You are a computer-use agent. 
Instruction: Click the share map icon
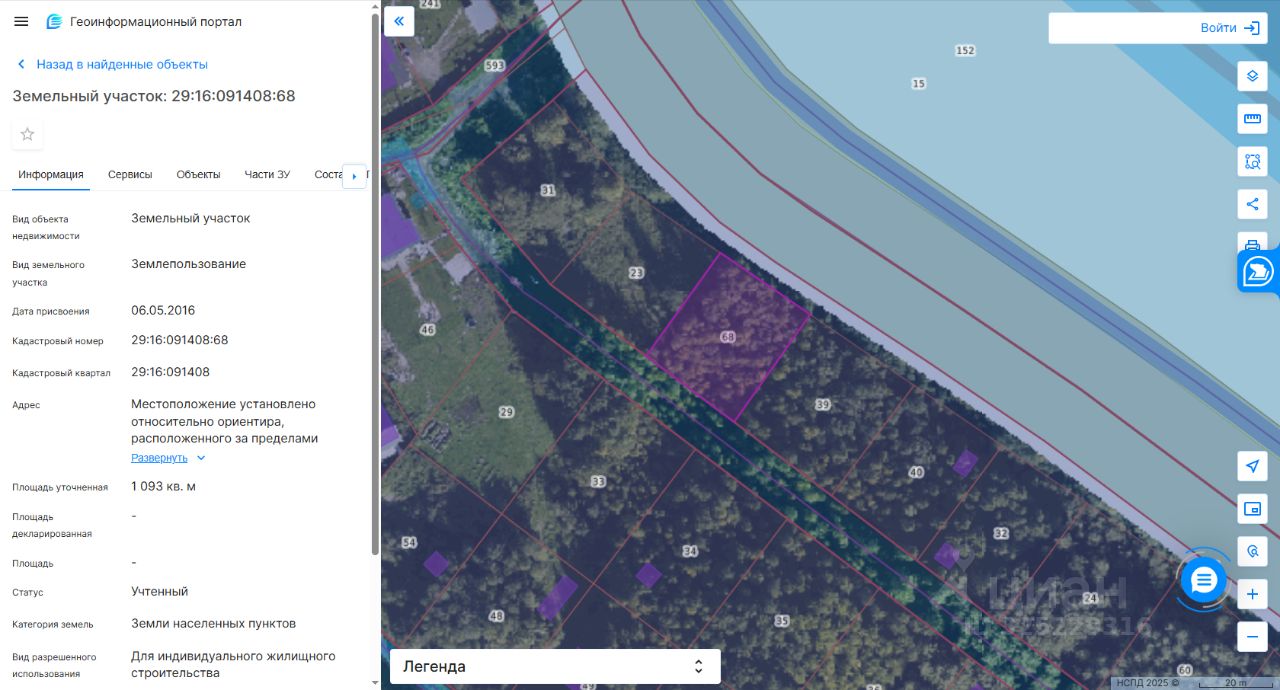click(1252, 204)
